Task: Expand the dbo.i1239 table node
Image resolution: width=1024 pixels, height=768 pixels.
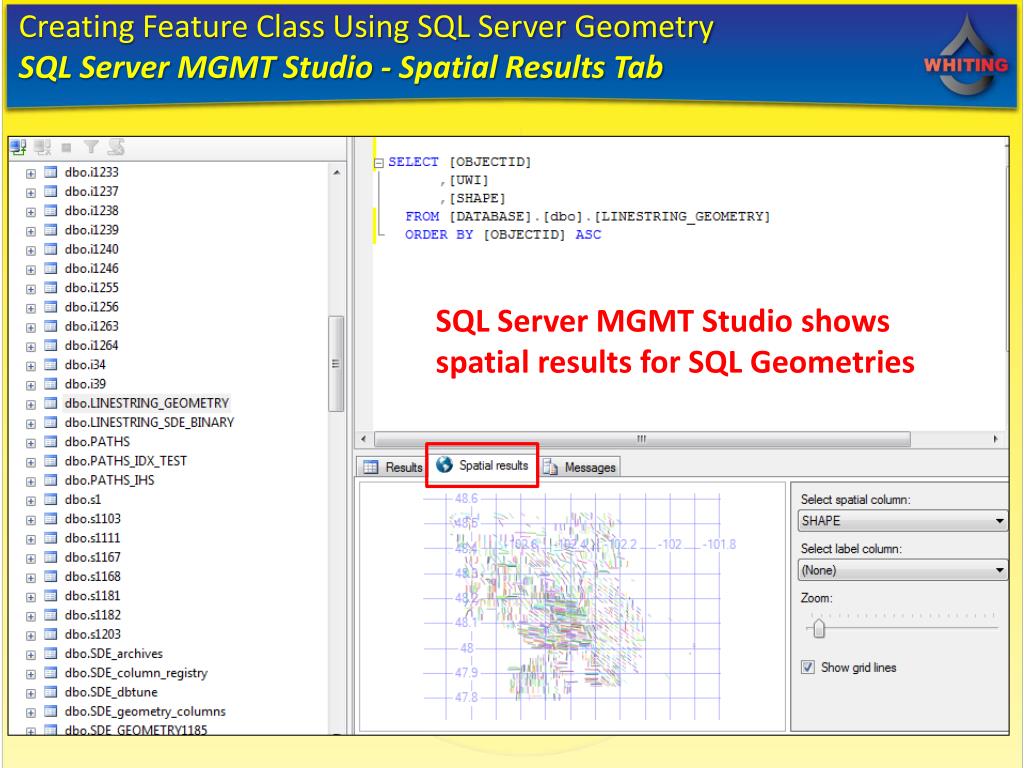Action: (x=30, y=231)
